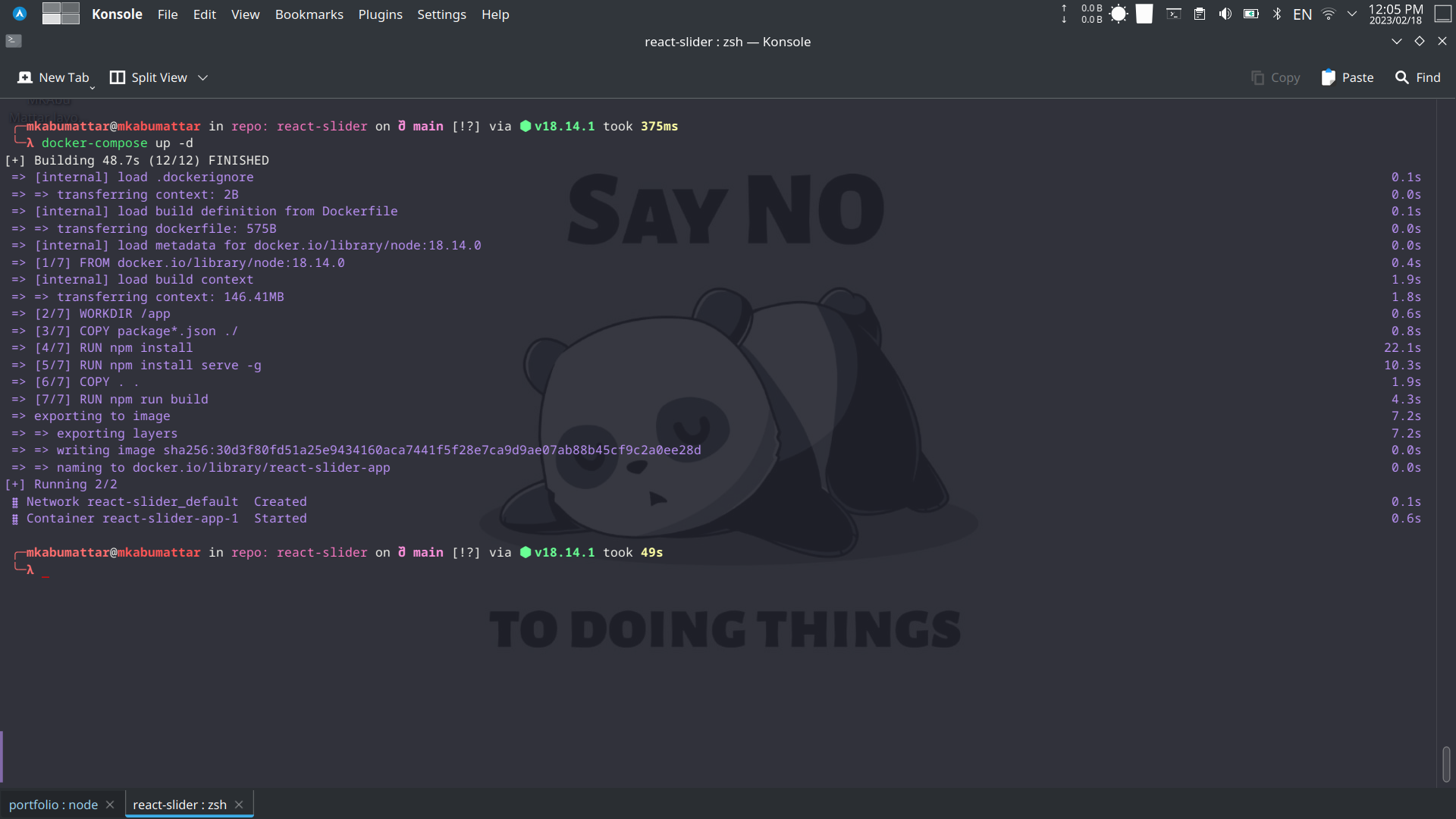Switch keyboard layout by clicking EN indicator
The width and height of the screenshot is (1456, 819).
(1303, 13)
